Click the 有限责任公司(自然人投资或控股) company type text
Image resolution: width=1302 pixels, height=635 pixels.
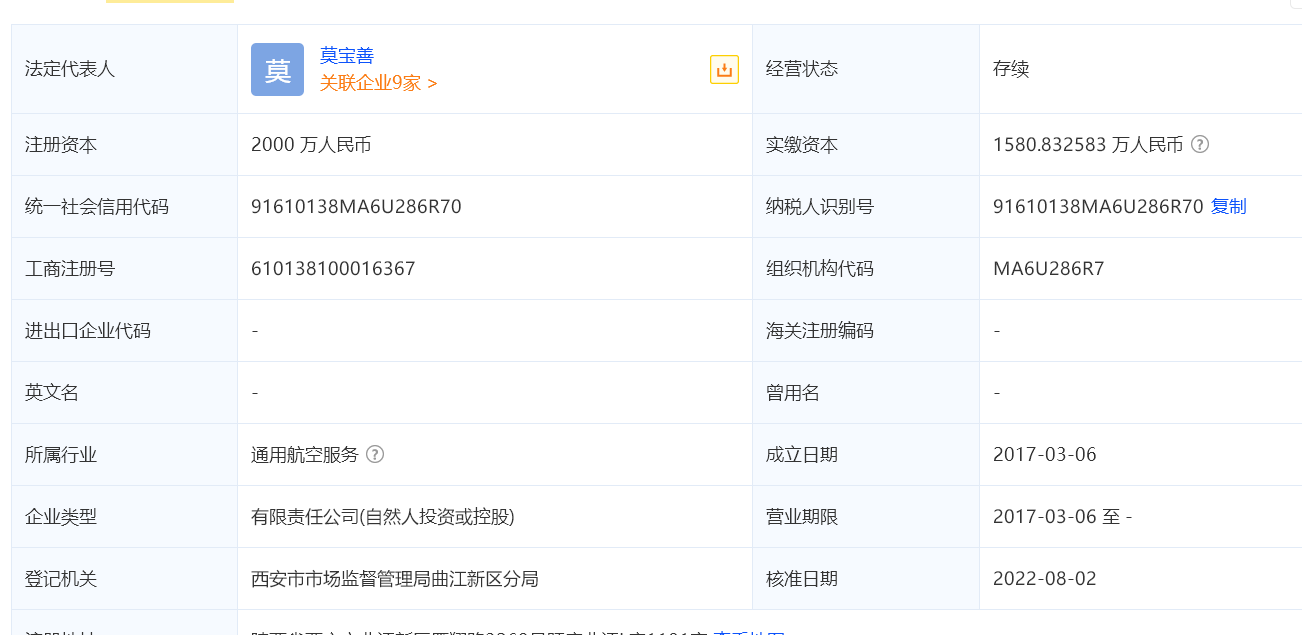coord(383,517)
